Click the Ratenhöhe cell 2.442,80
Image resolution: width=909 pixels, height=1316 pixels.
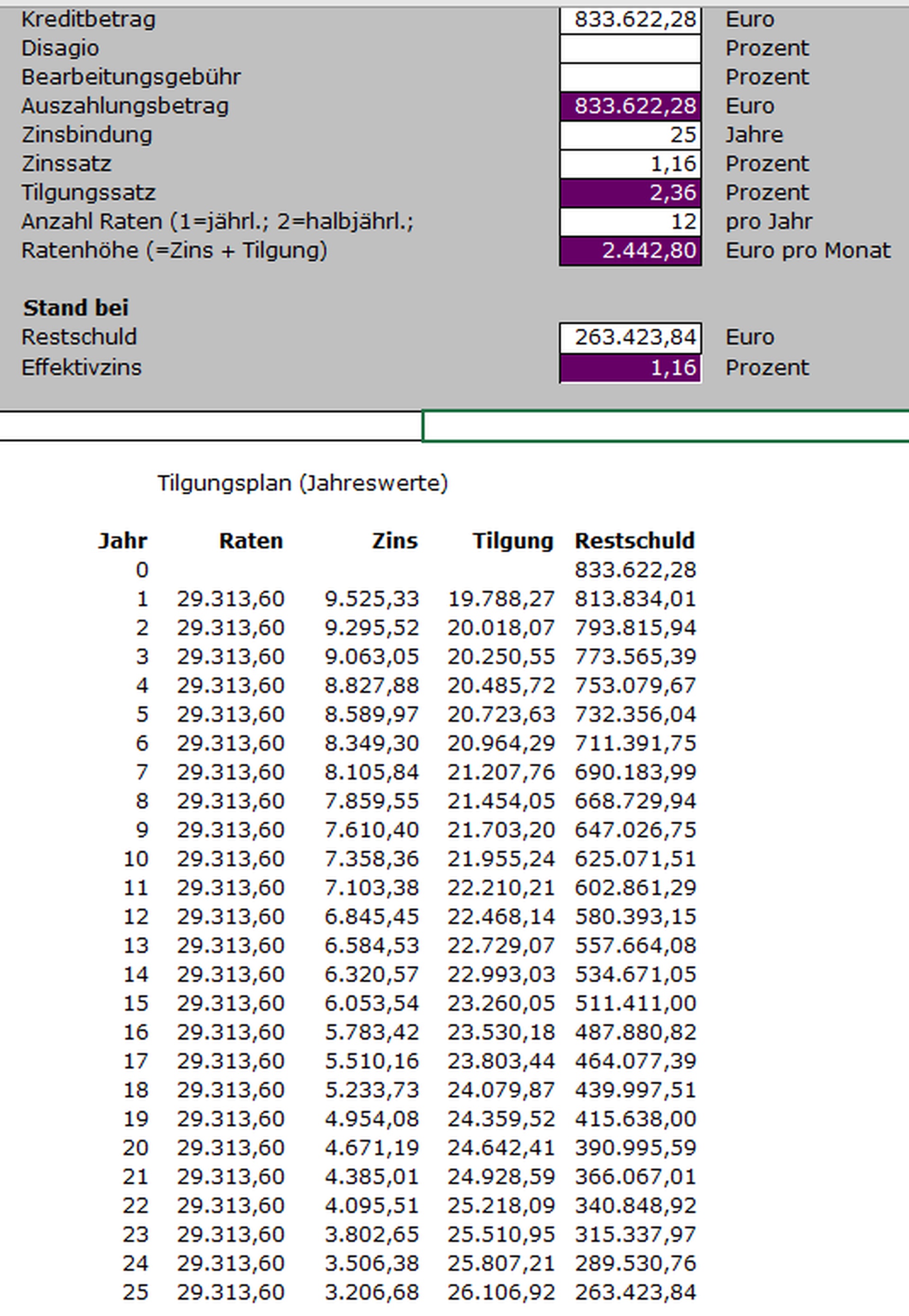click(630, 251)
